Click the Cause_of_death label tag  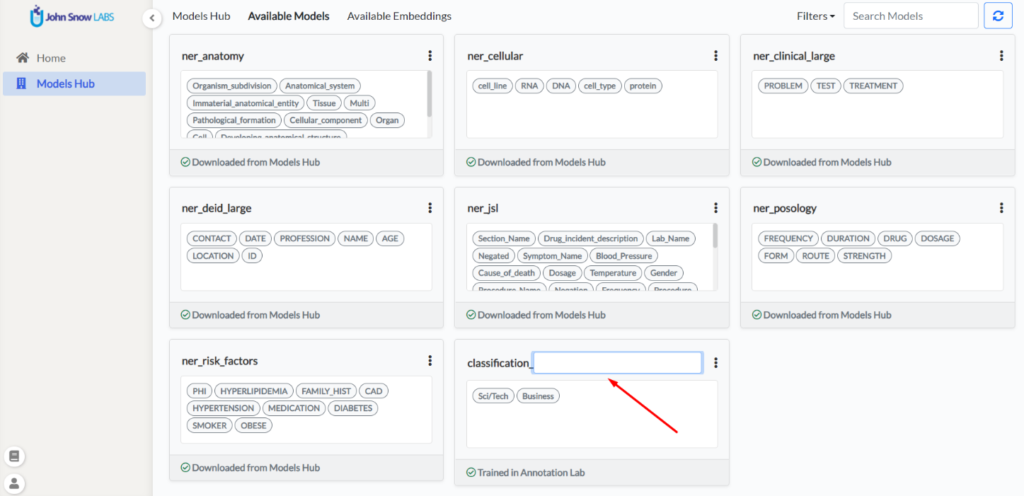tap(507, 273)
